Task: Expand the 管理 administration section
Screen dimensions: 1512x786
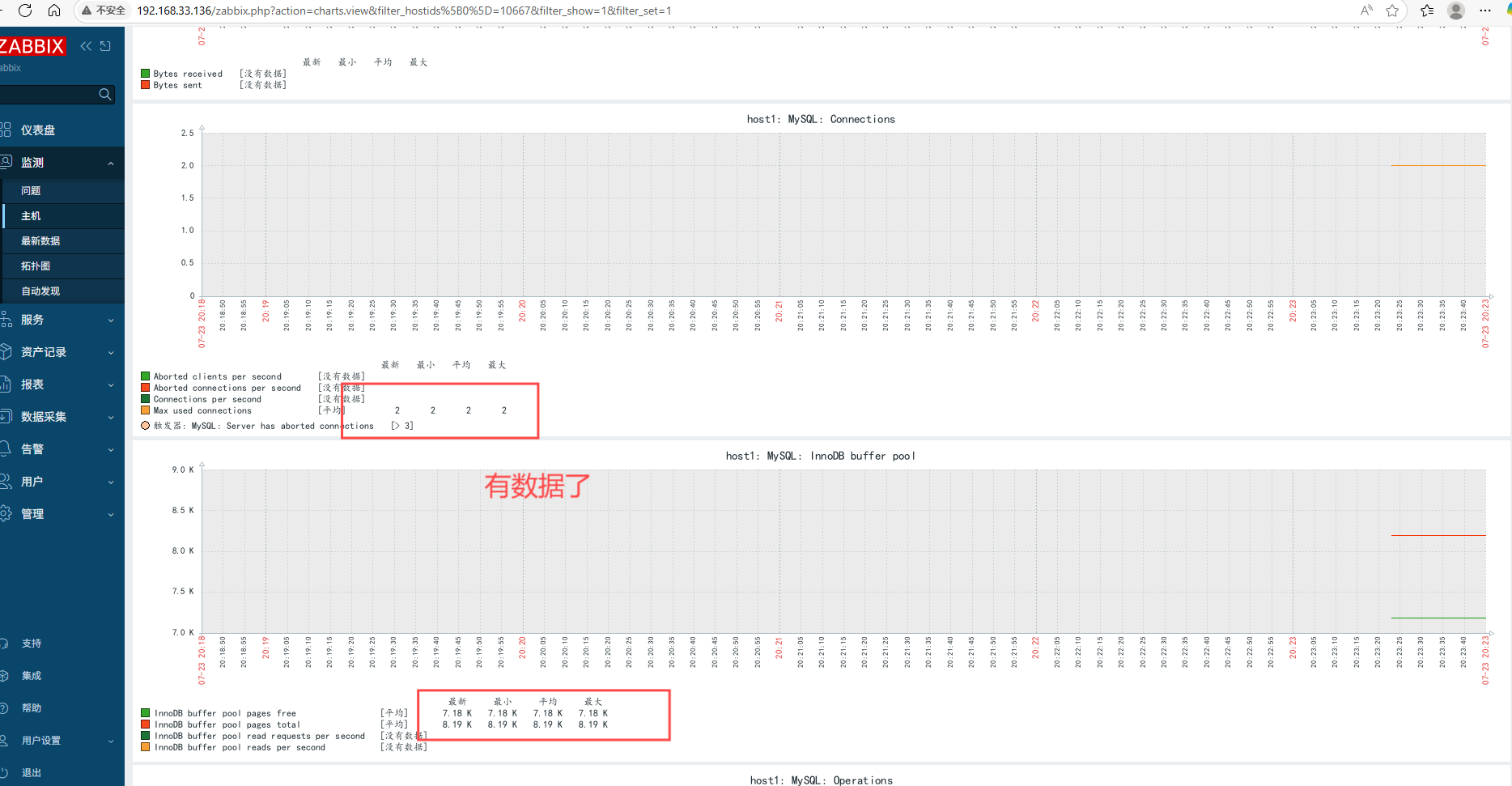Action: [x=62, y=514]
